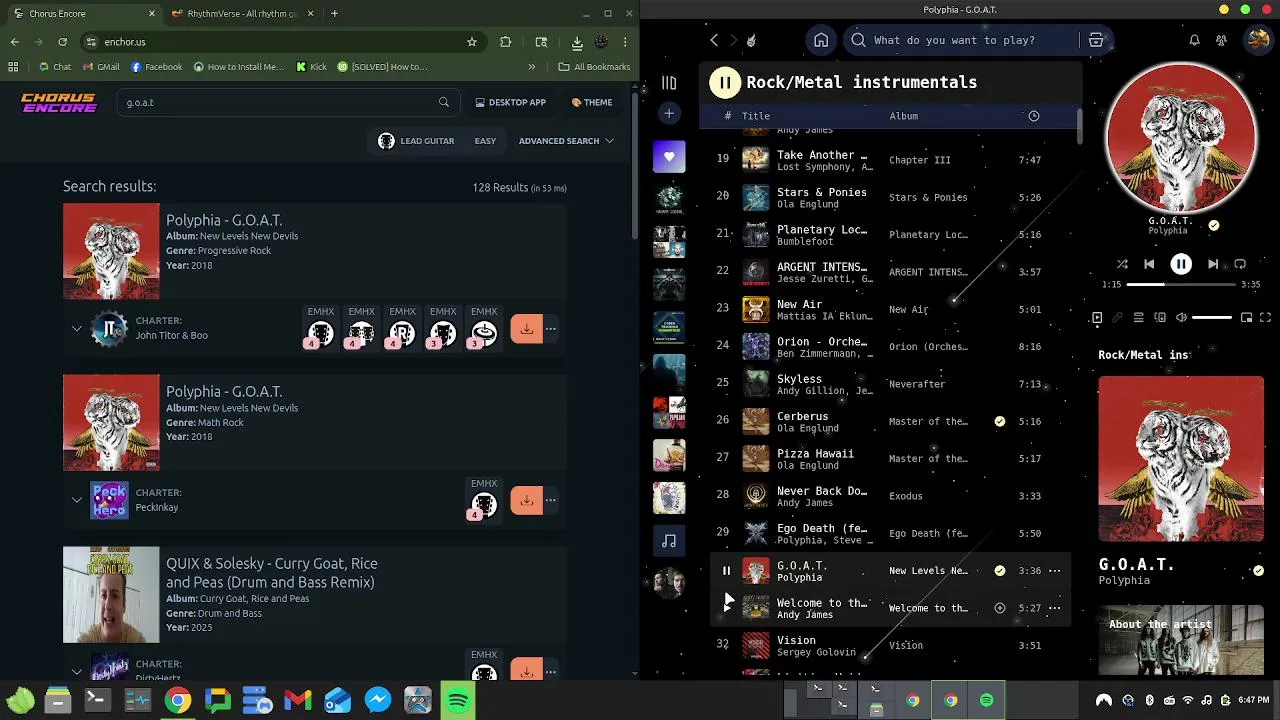Viewport: 1280px width, 720px height.
Task: Sort the playlist by Title column
Action: pos(756,116)
